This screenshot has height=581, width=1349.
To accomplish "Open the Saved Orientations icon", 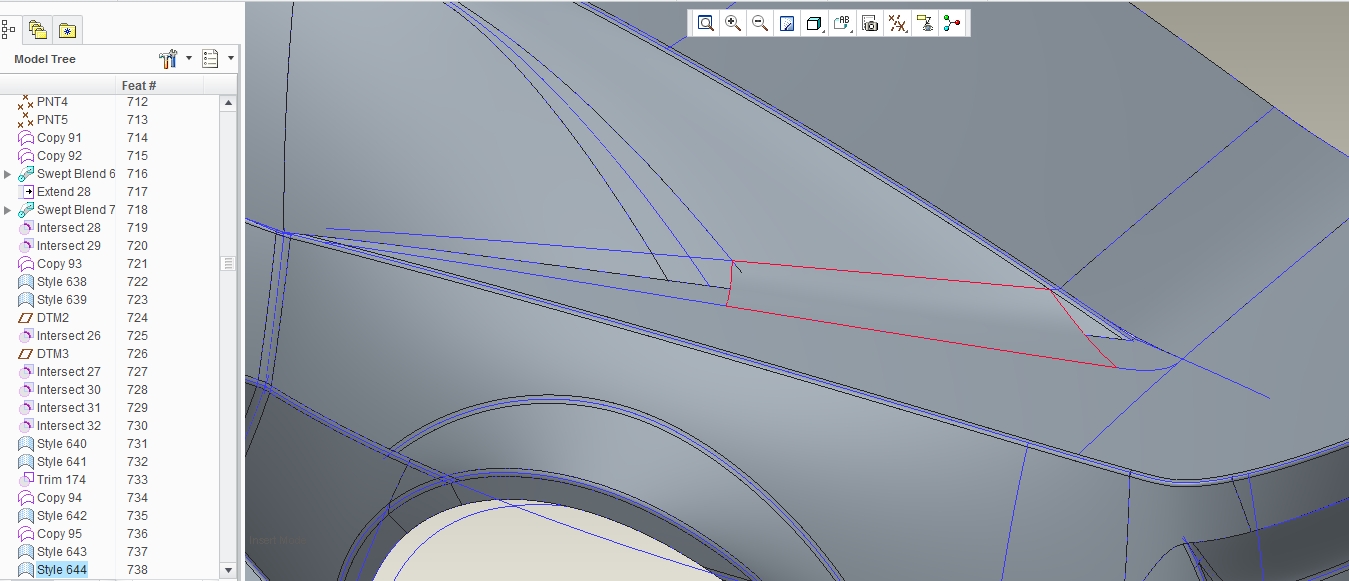I will point(842,23).
